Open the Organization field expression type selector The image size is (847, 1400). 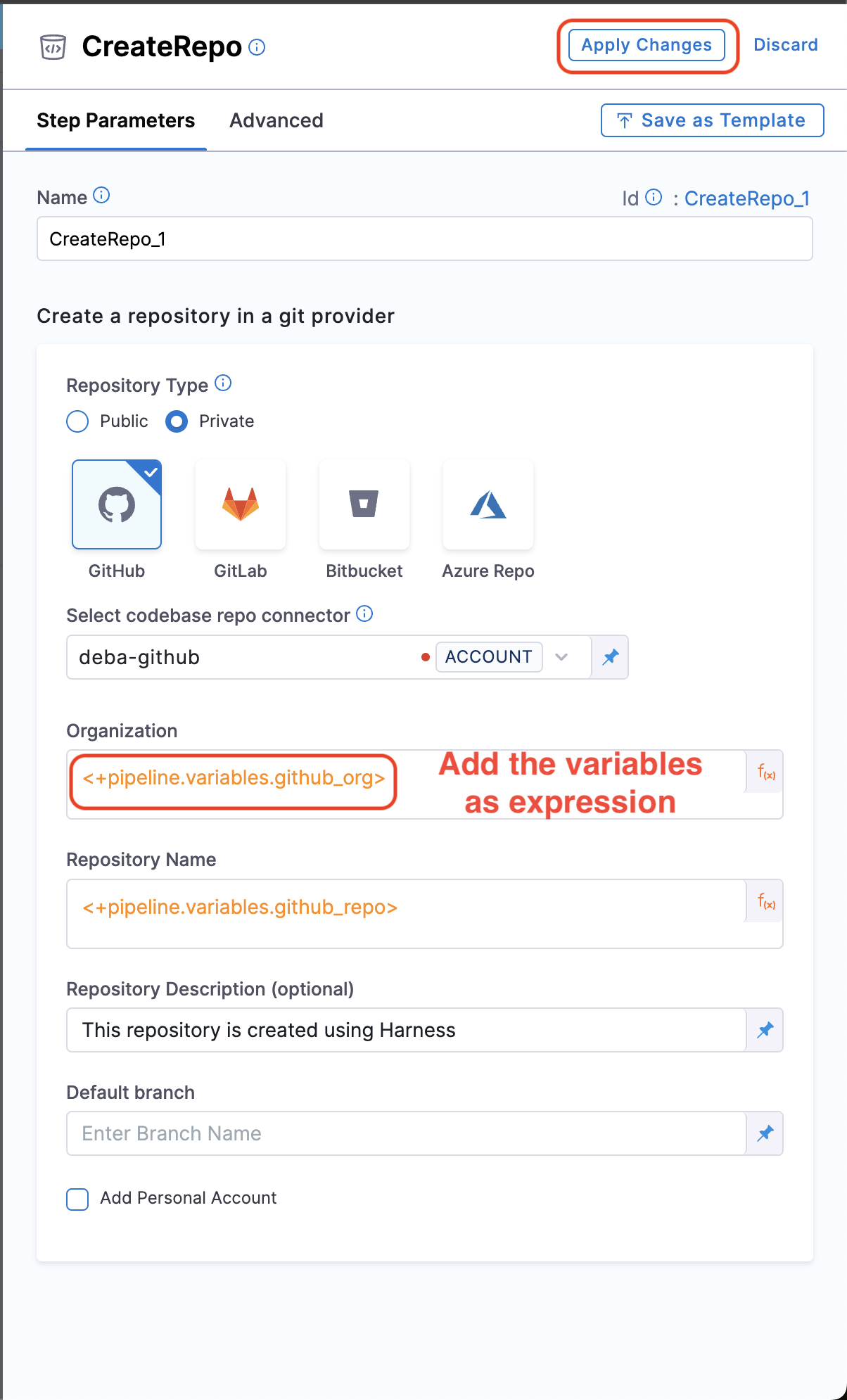766,772
